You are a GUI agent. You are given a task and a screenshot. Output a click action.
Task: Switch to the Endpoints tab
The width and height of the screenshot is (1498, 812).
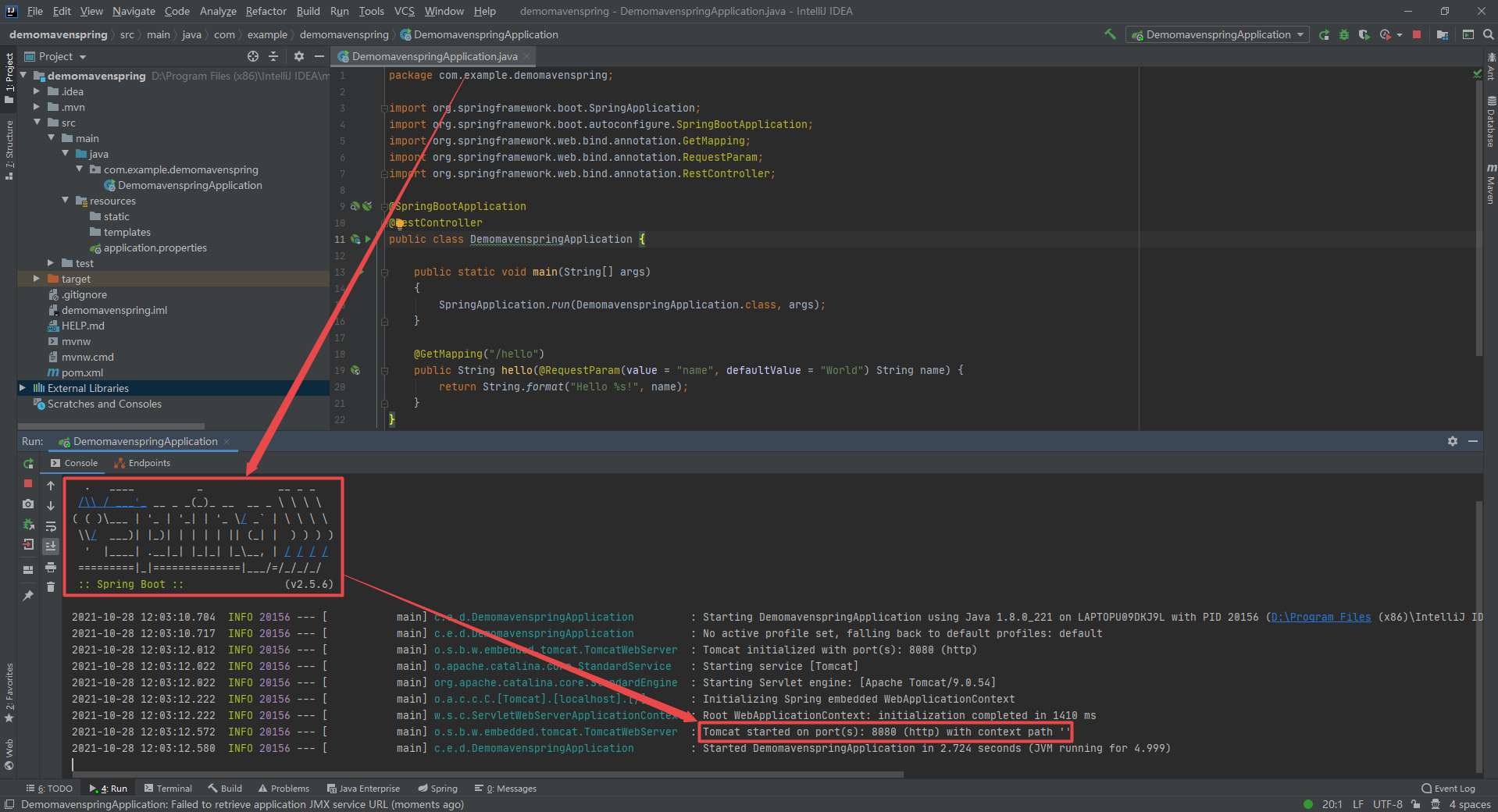pyautogui.click(x=142, y=463)
